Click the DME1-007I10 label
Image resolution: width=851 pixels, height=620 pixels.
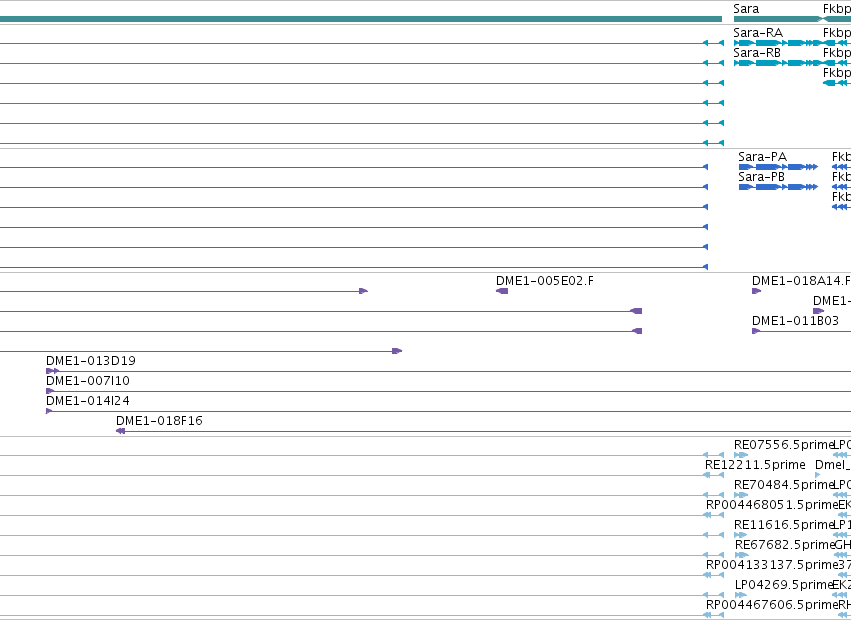tap(88, 381)
